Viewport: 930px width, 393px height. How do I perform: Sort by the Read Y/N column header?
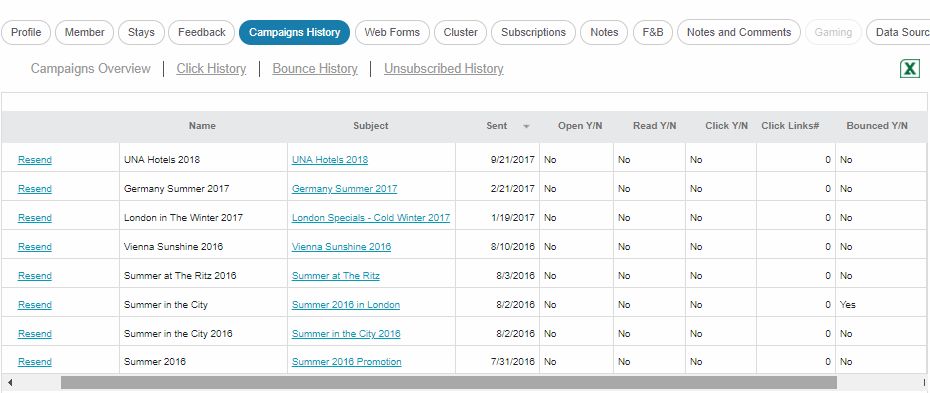click(x=654, y=126)
